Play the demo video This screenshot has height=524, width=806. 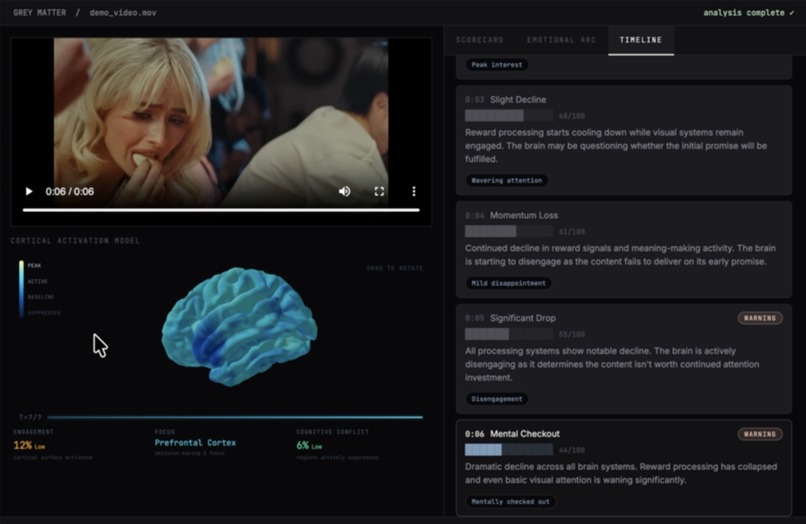coord(29,191)
